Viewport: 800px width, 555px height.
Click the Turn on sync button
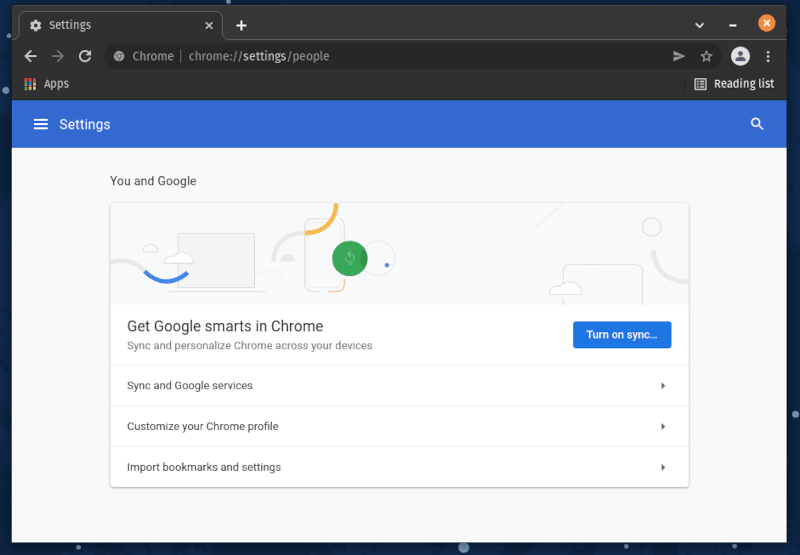click(621, 335)
